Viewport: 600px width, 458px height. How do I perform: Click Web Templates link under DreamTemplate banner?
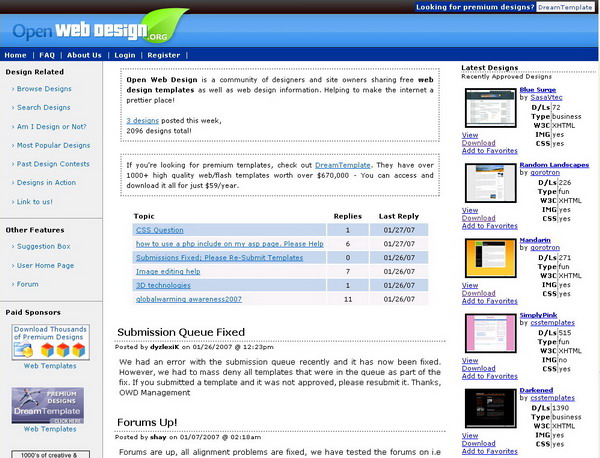point(50,429)
